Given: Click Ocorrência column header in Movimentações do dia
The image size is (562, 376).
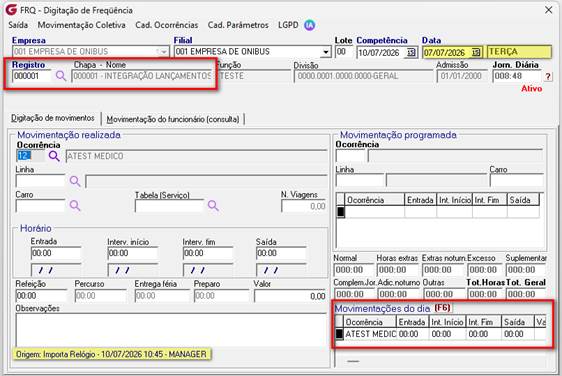Looking at the screenshot, I should tap(370, 322).
